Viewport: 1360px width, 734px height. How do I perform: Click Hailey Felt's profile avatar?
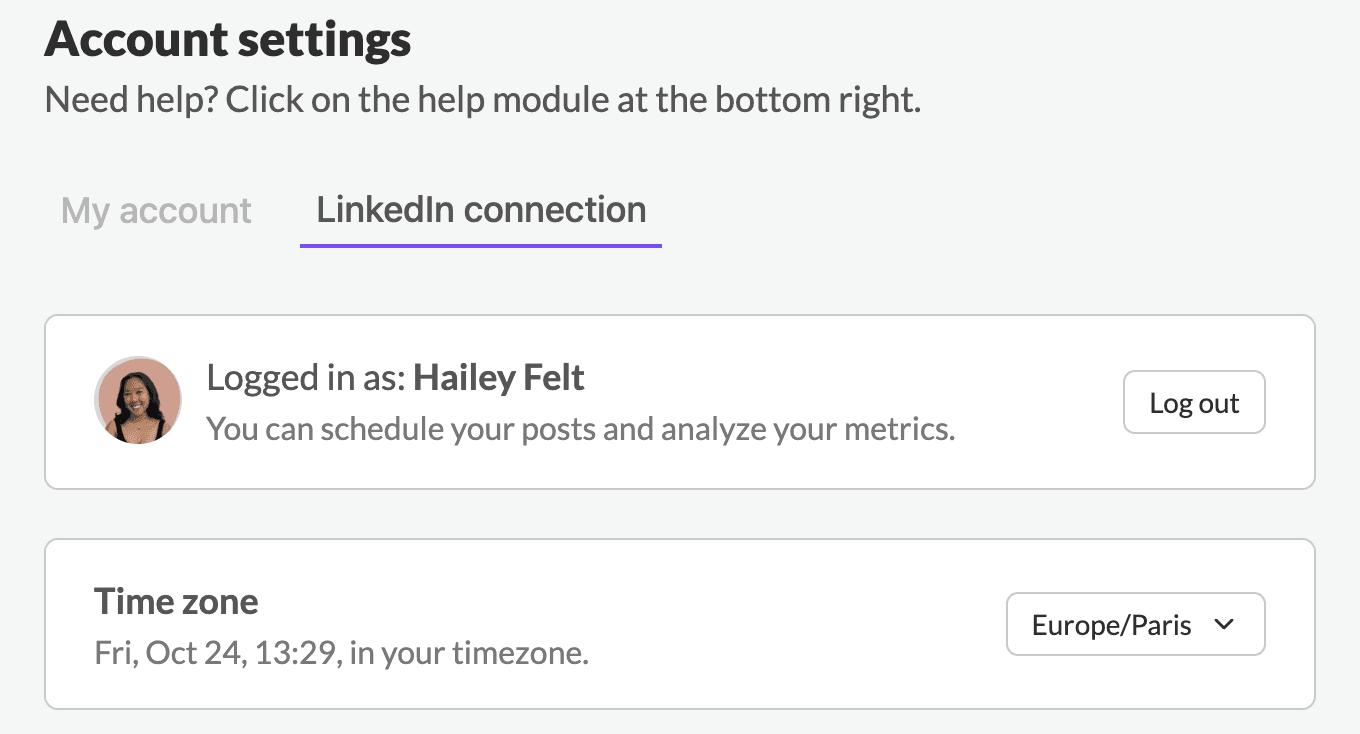(x=138, y=400)
